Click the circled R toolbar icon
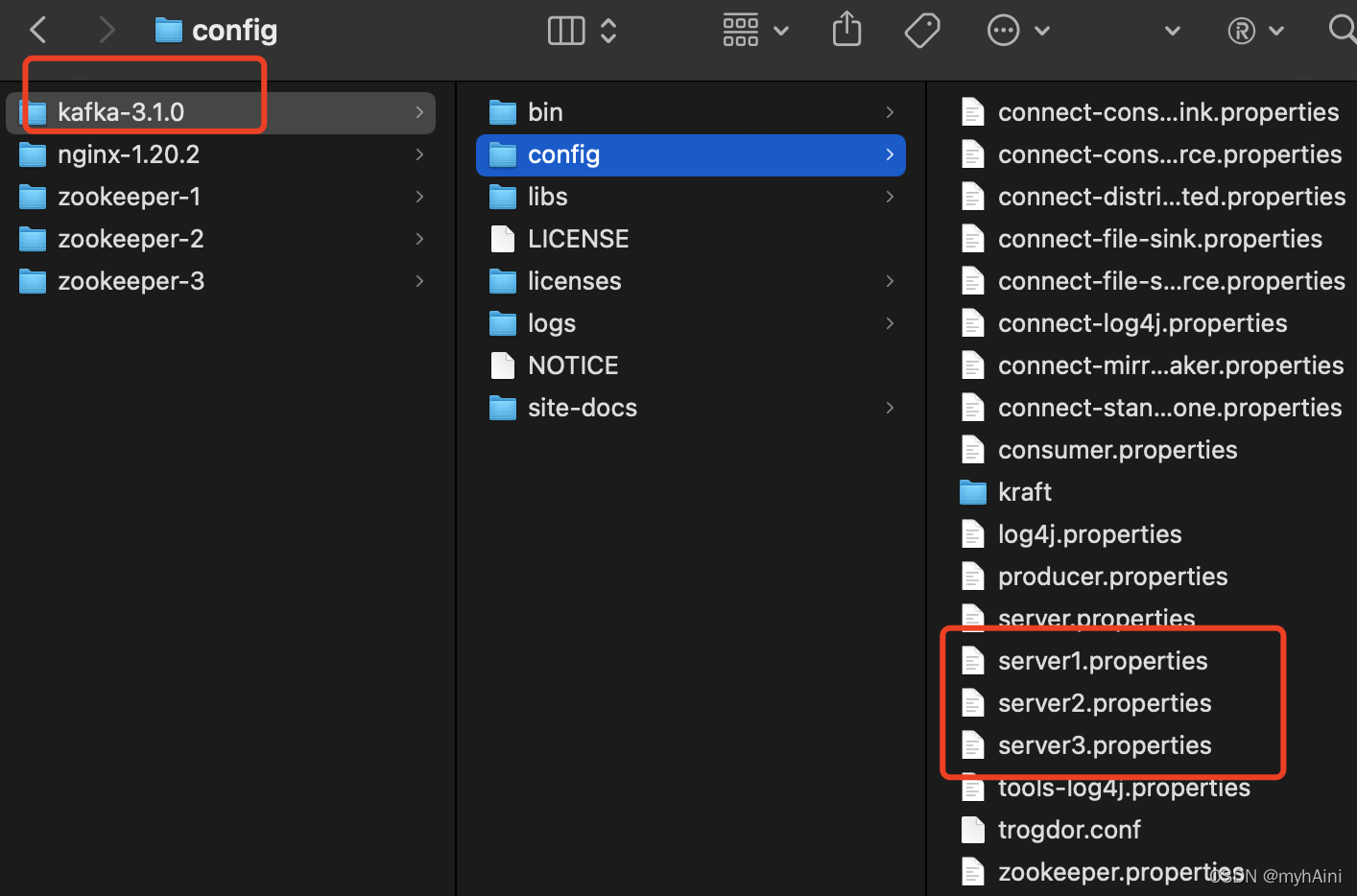 (1242, 31)
